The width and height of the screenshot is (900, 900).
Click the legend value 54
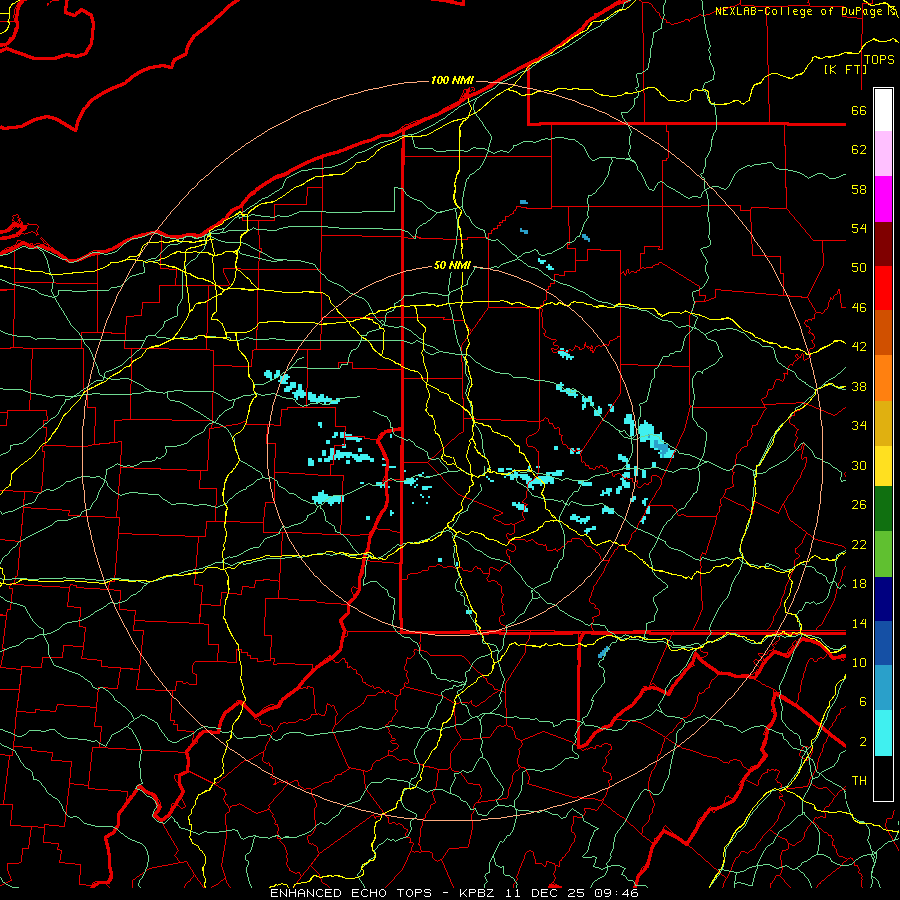pos(859,228)
